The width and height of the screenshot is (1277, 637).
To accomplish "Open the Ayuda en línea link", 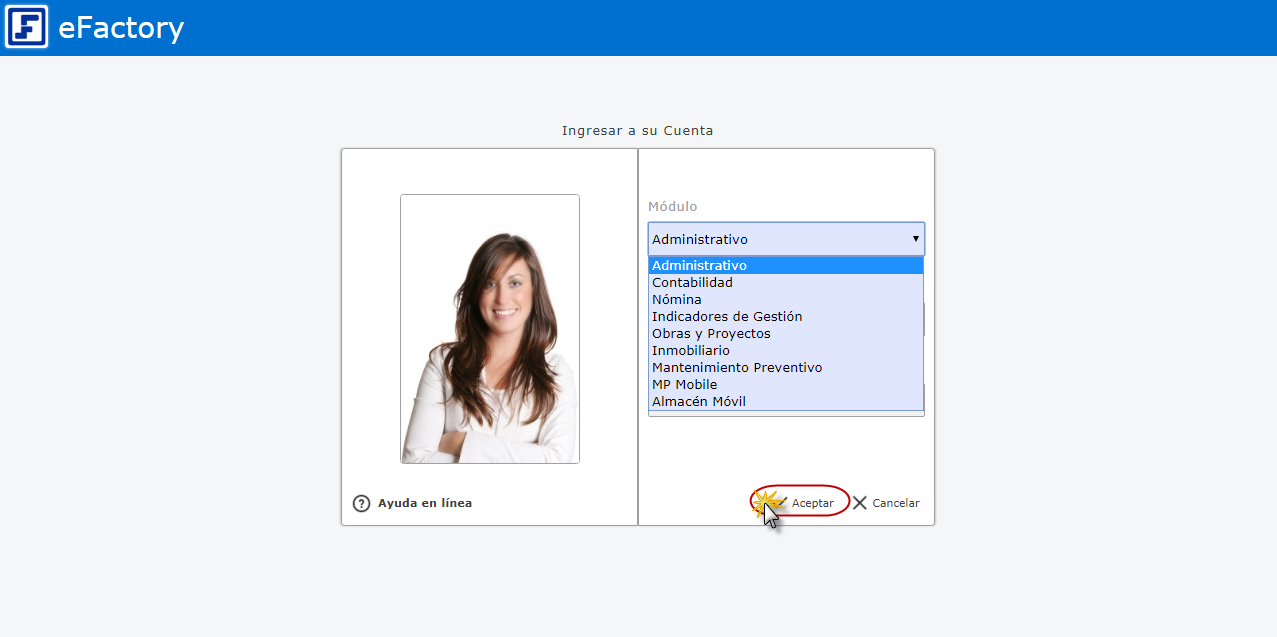I will 425,503.
